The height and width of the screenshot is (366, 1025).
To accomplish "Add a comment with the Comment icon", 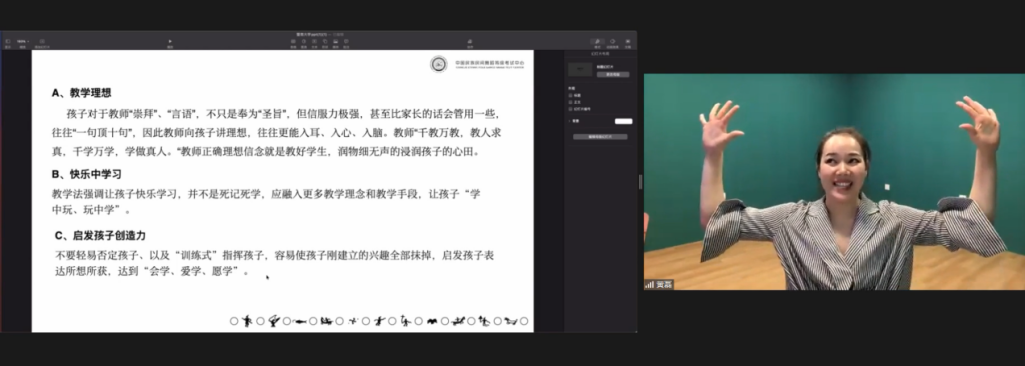I will point(346,41).
